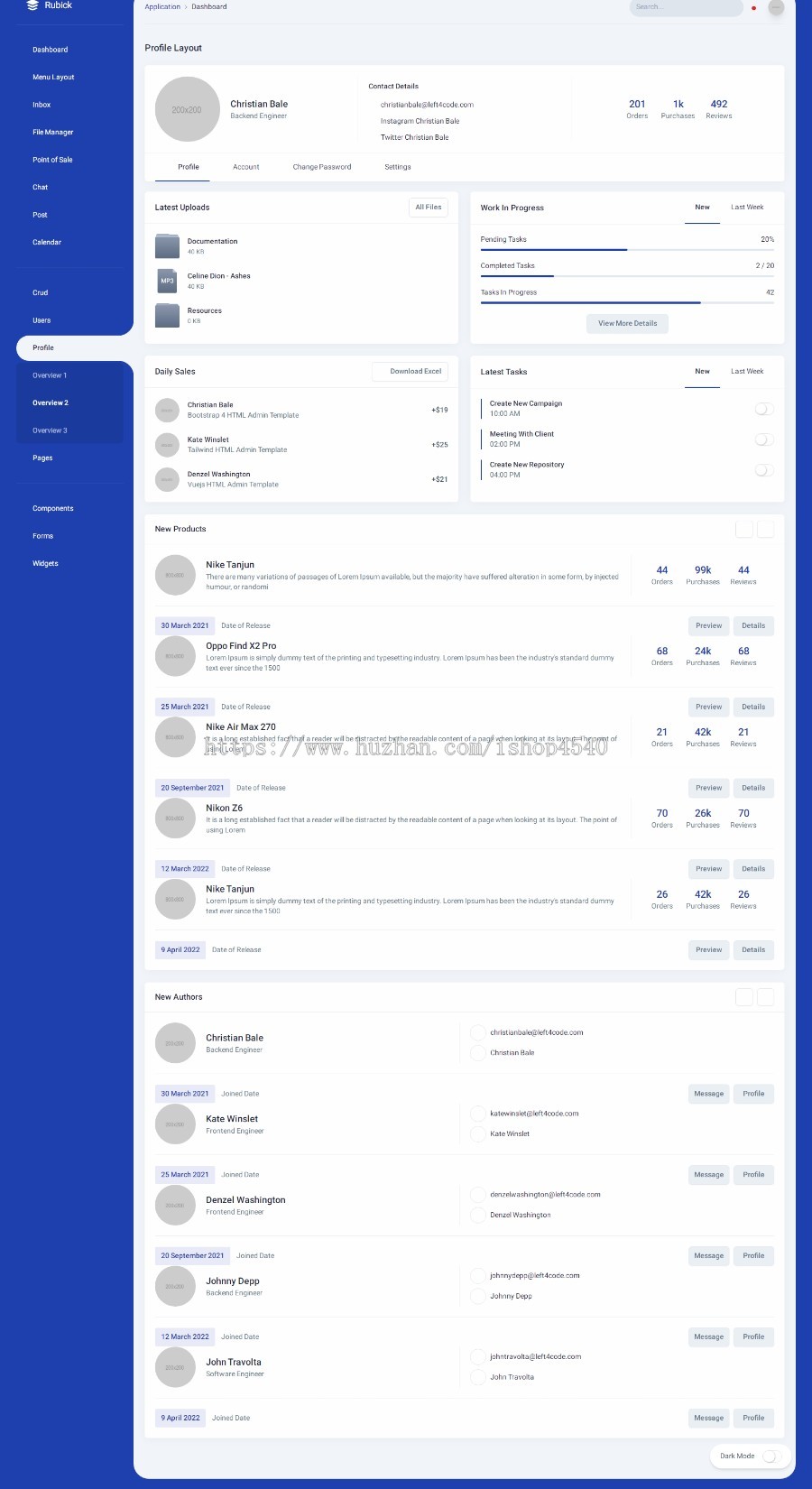
Task: Click the round icon beside katewinslet@left4code.com
Action: click(x=478, y=1114)
